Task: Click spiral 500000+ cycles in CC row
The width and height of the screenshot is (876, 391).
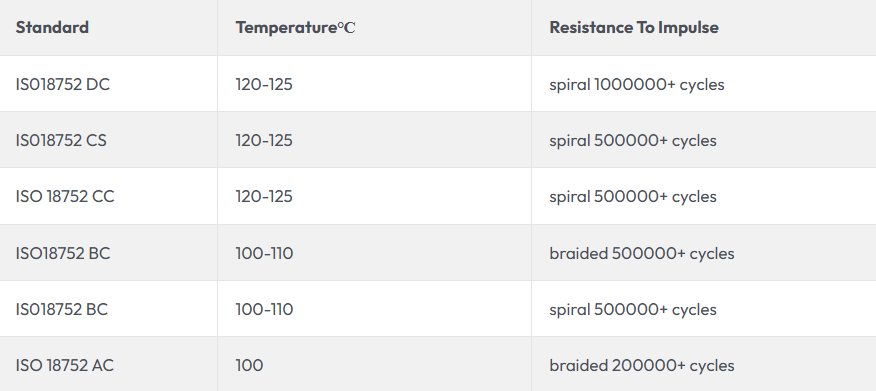Action: click(x=633, y=197)
